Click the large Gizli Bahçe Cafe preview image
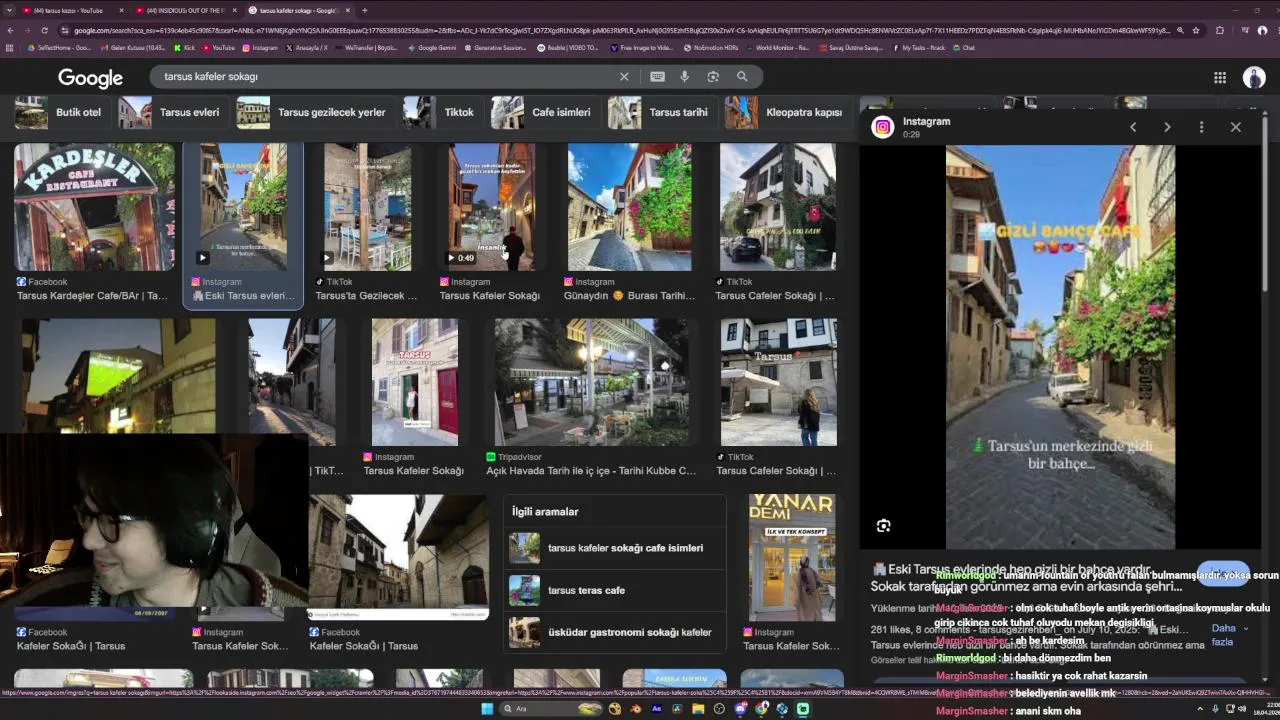The height and width of the screenshot is (720, 1280). pos(1061,347)
